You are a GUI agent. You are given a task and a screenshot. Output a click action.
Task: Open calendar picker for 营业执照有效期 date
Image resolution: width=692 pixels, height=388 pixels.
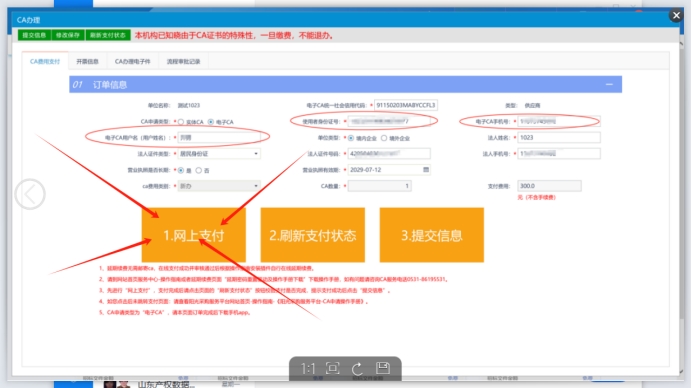(x=426, y=170)
